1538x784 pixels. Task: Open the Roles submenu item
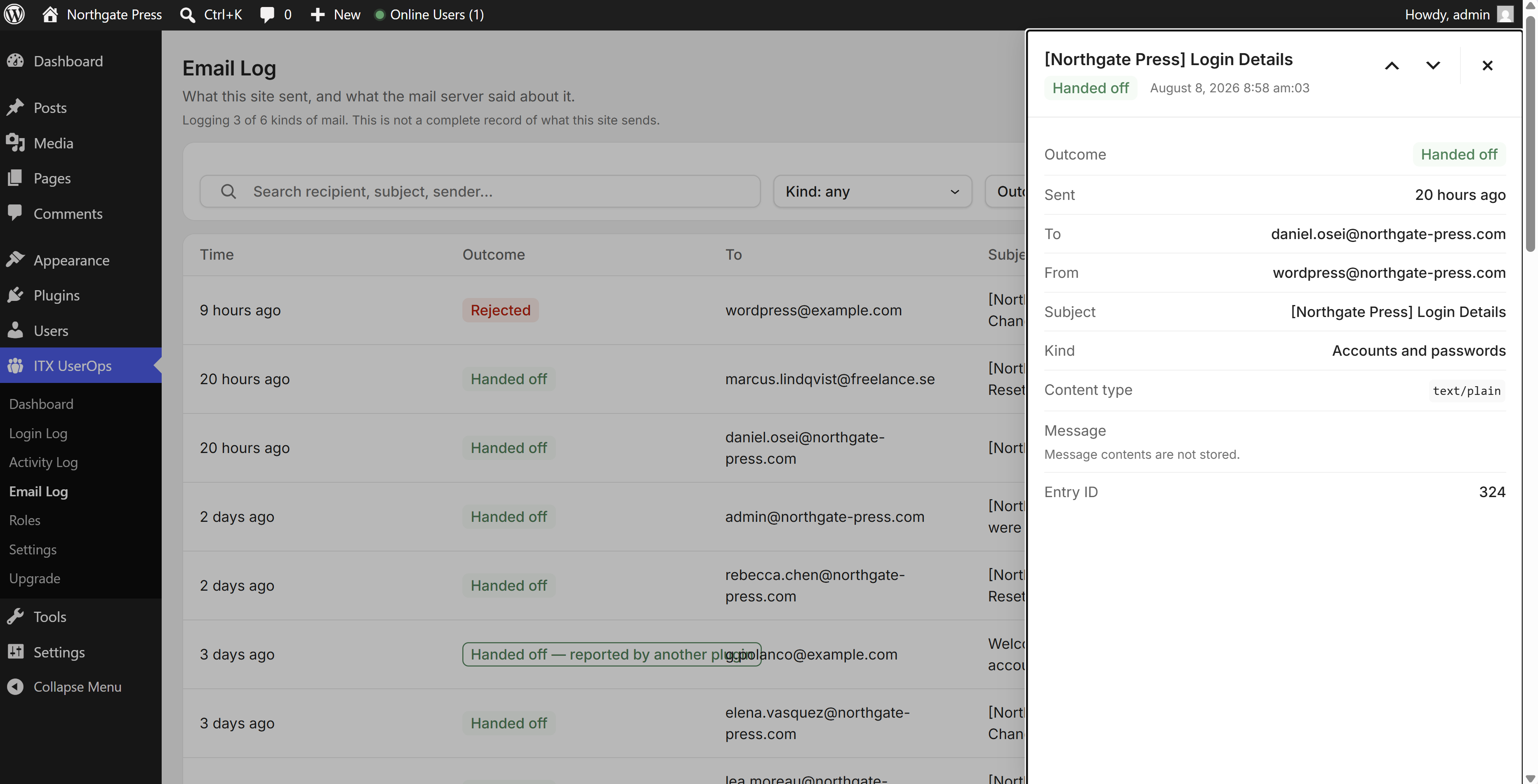(24, 520)
